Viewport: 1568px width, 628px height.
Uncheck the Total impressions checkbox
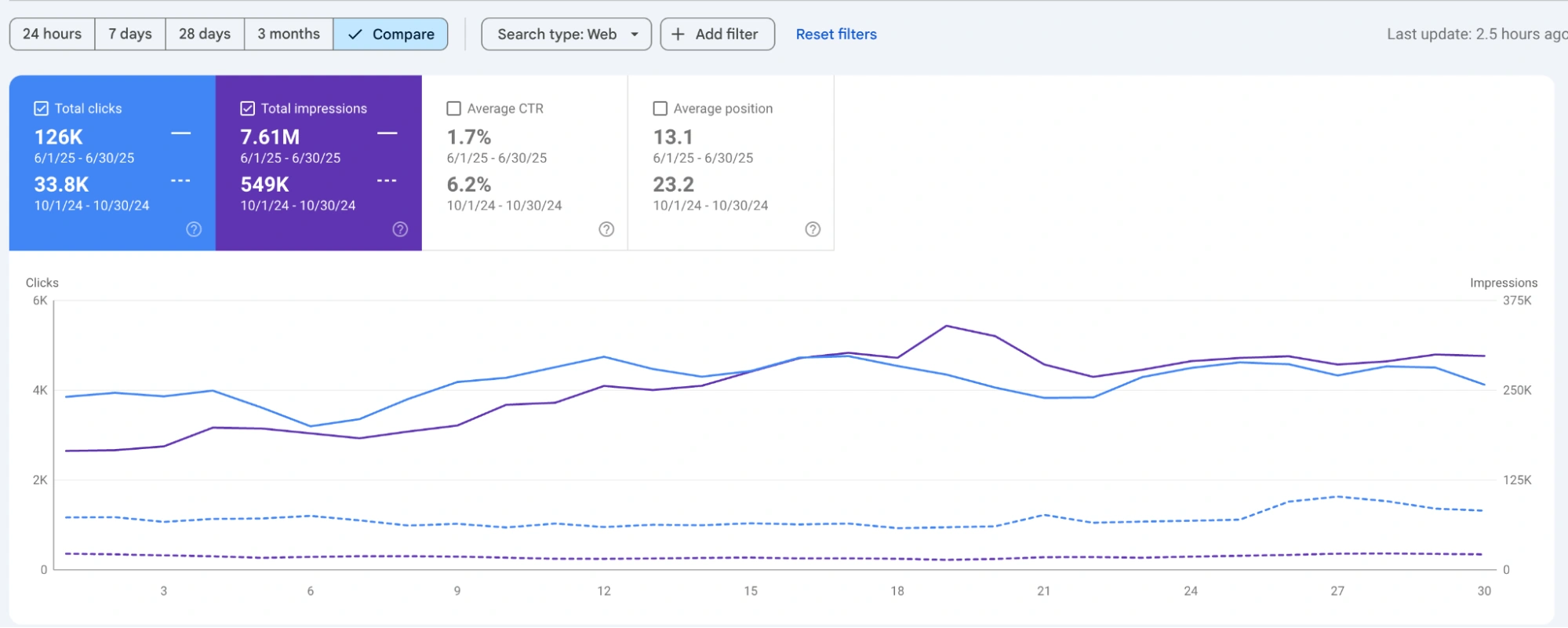[248, 108]
